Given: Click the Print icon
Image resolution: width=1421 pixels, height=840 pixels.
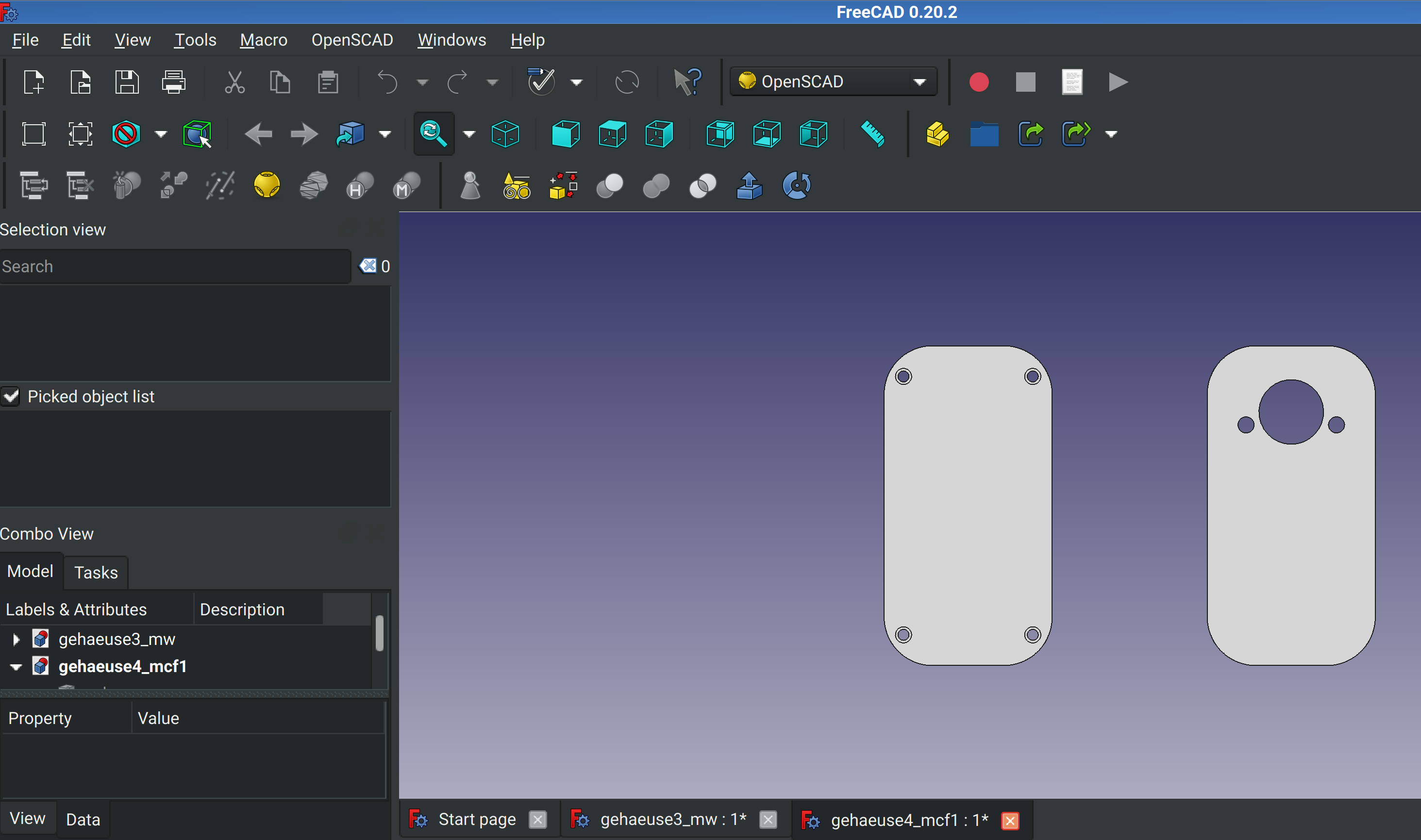Looking at the screenshot, I should click(x=173, y=82).
